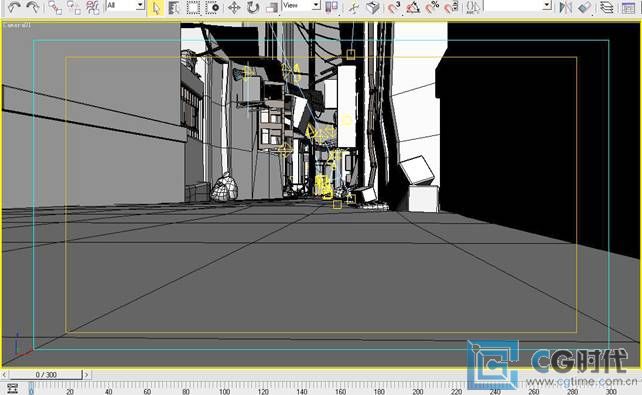
Task: Open the All selection filter dropdown
Action: (125, 5)
